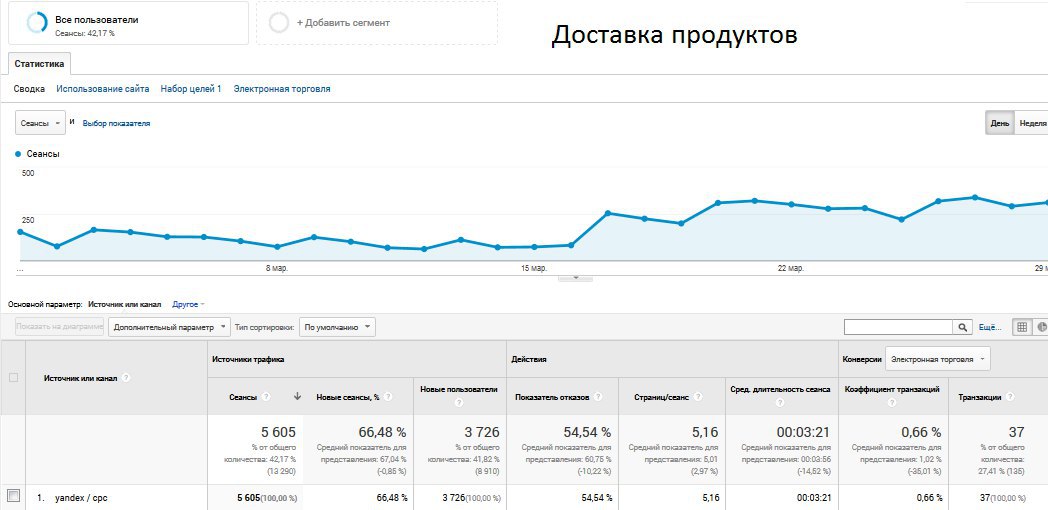Switch to Электронная торговля view under Статистика
Viewport: 1048px width, 510px height.
(282, 89)
